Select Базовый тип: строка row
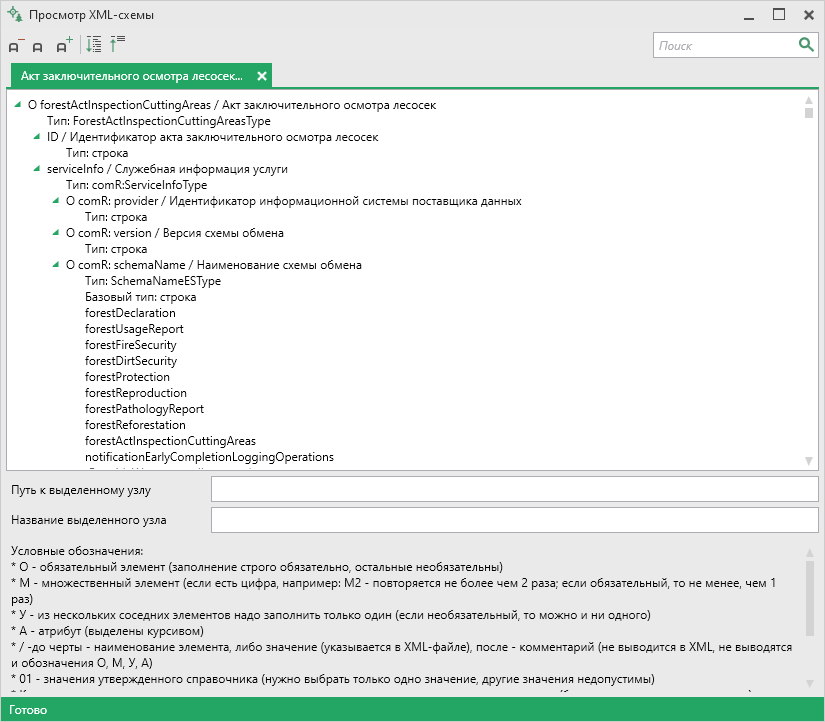 [x=140, y=297]
